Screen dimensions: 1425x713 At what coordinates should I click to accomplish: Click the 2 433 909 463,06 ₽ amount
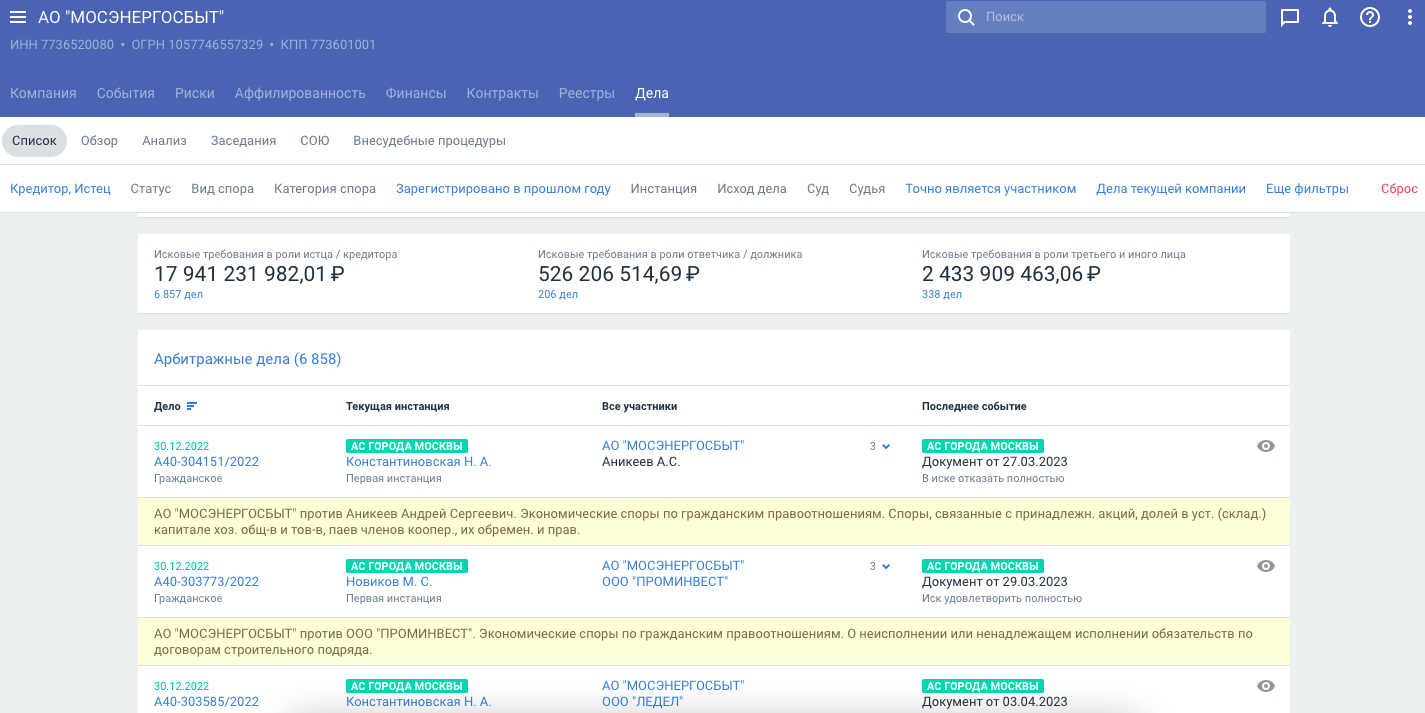point(1011,274)
